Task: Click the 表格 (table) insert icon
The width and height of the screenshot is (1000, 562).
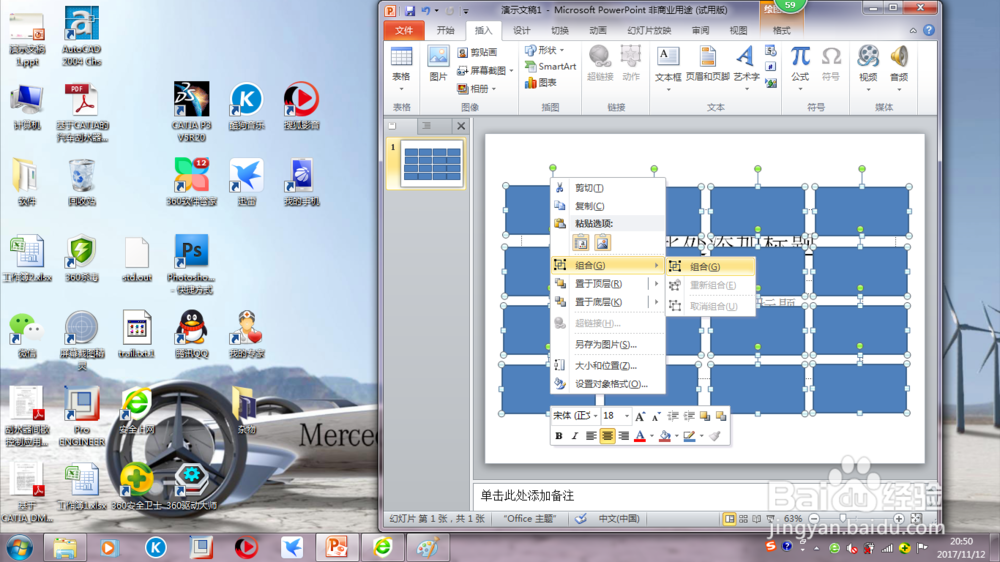Action: click(x=401, y=64)
